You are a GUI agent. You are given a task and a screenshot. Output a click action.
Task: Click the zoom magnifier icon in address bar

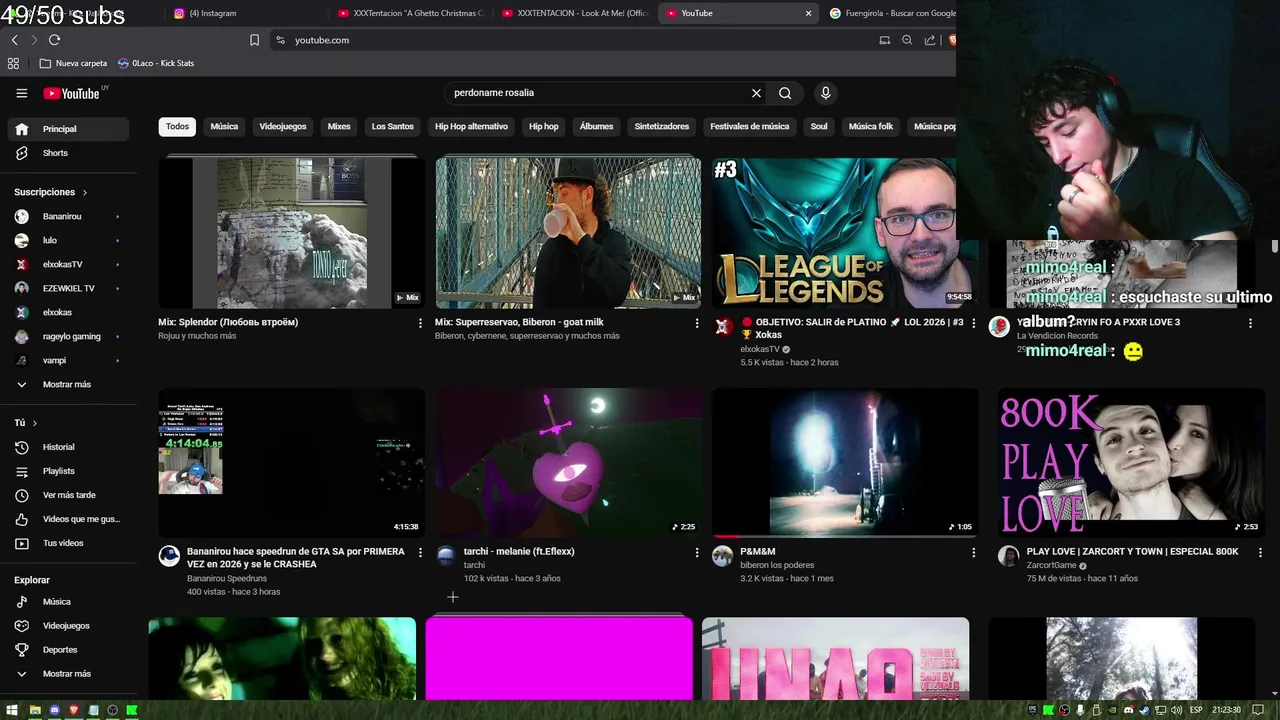pyautogui.click(x=907, y=40)
